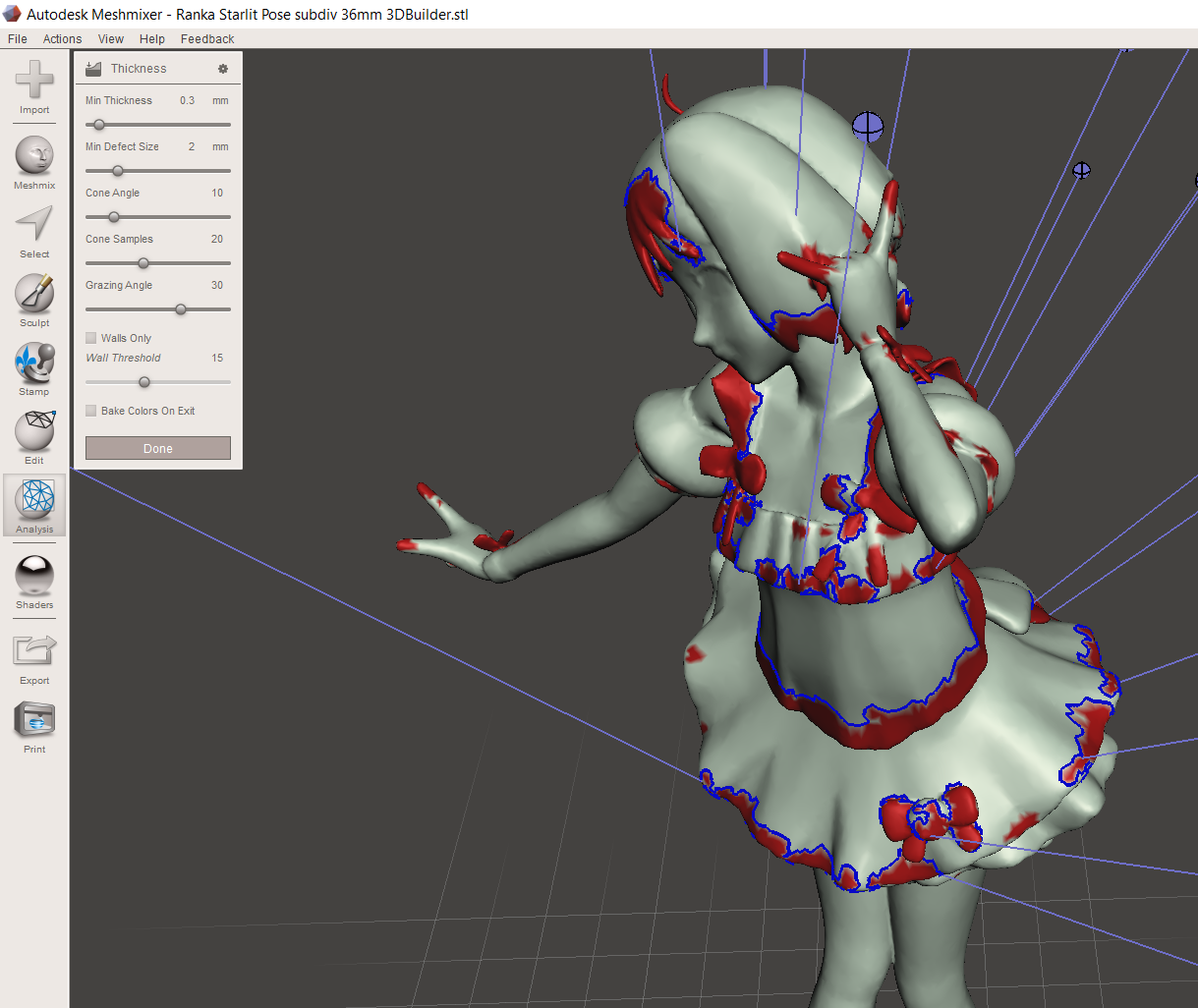Image resolution: width=1198 pixels, height=1008 pixels.
Task: Click the Cone Angle label
Action: [112, 193]
